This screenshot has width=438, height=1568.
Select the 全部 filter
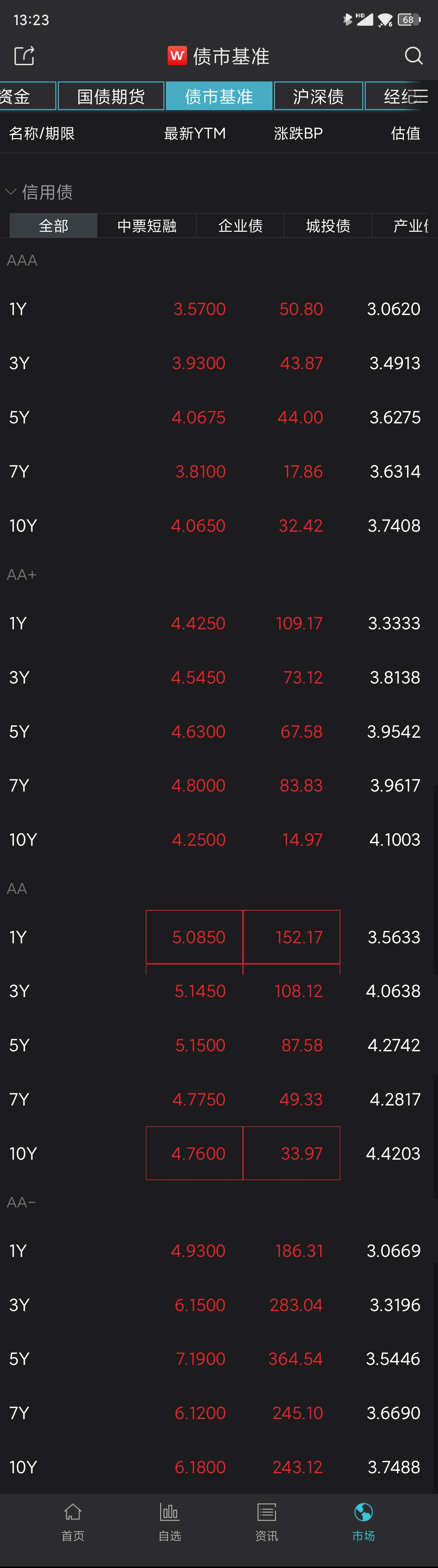pos(53,226)
